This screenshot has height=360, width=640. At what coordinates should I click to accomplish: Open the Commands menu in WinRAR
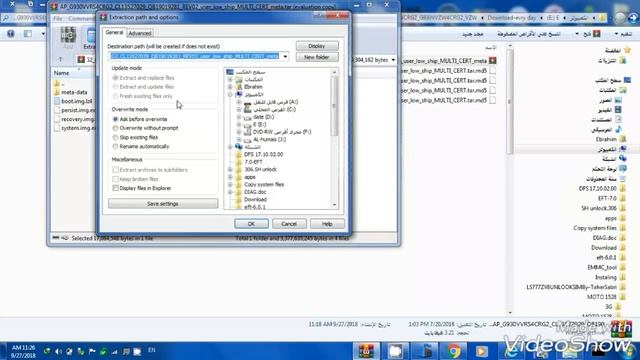pos(81,18)
